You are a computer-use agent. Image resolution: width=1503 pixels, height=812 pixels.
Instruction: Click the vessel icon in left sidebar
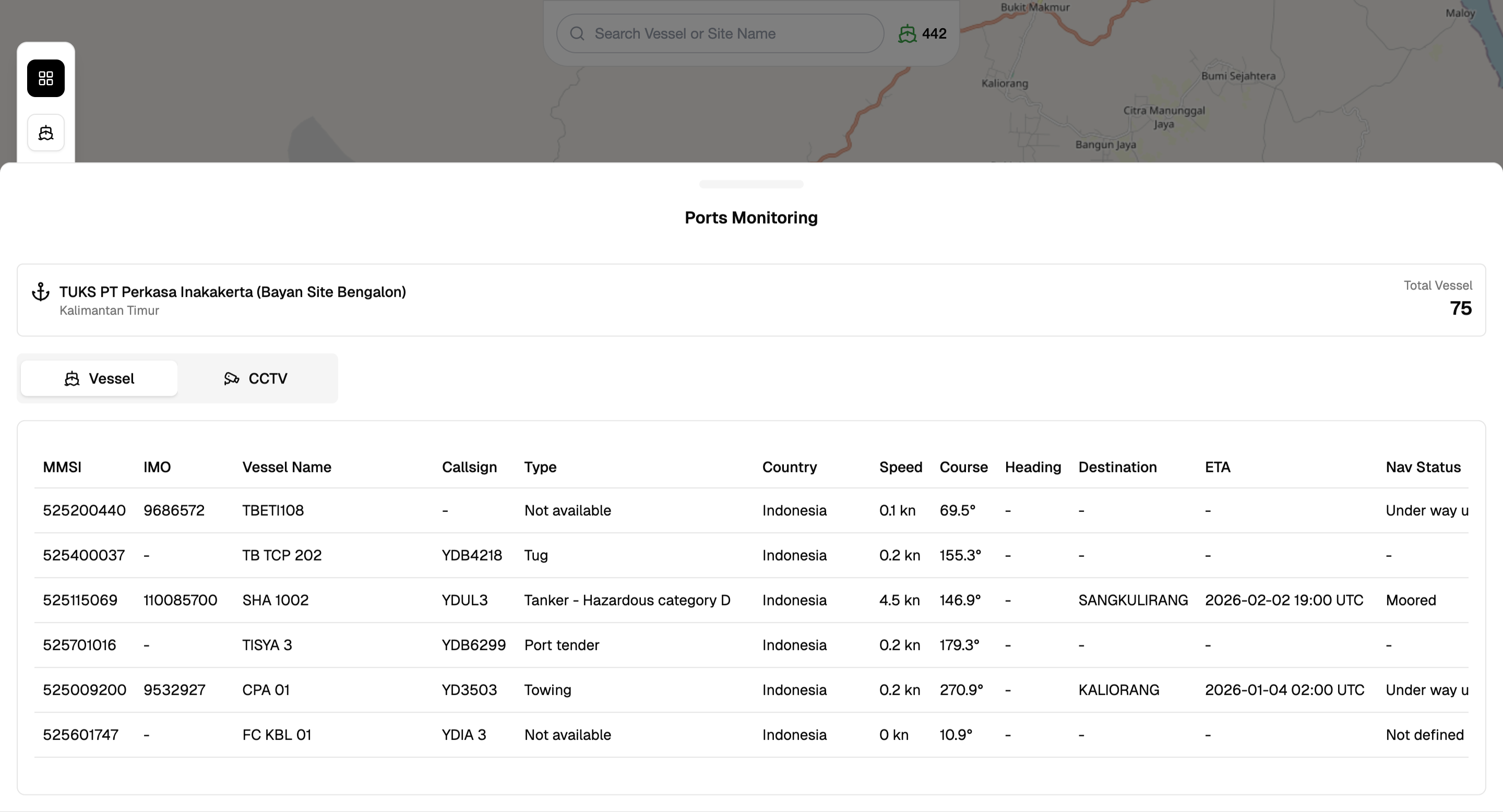(x=45, y=133)
